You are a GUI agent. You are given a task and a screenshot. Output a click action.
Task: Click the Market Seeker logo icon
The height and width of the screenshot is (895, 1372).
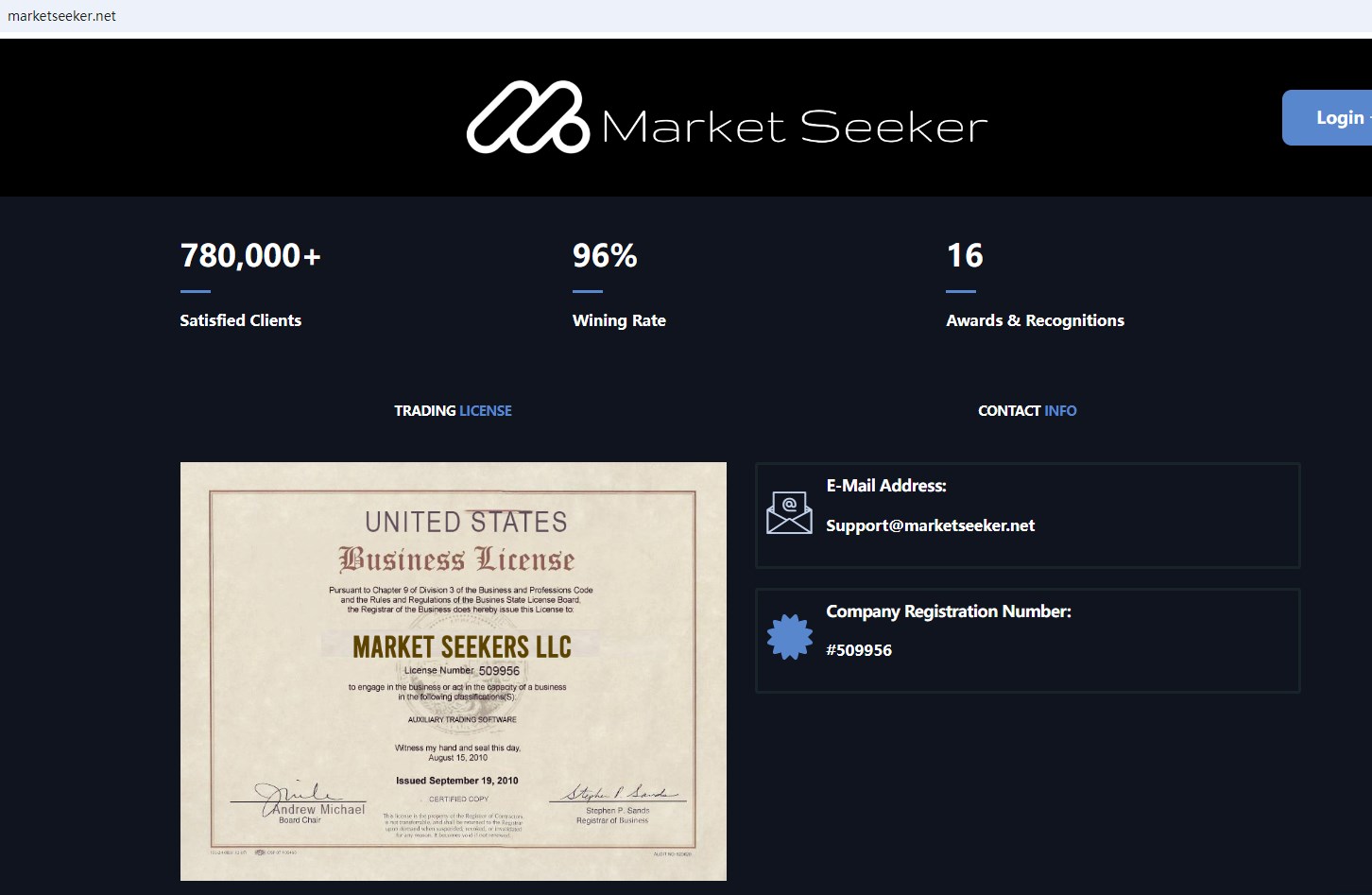[527, 117]
